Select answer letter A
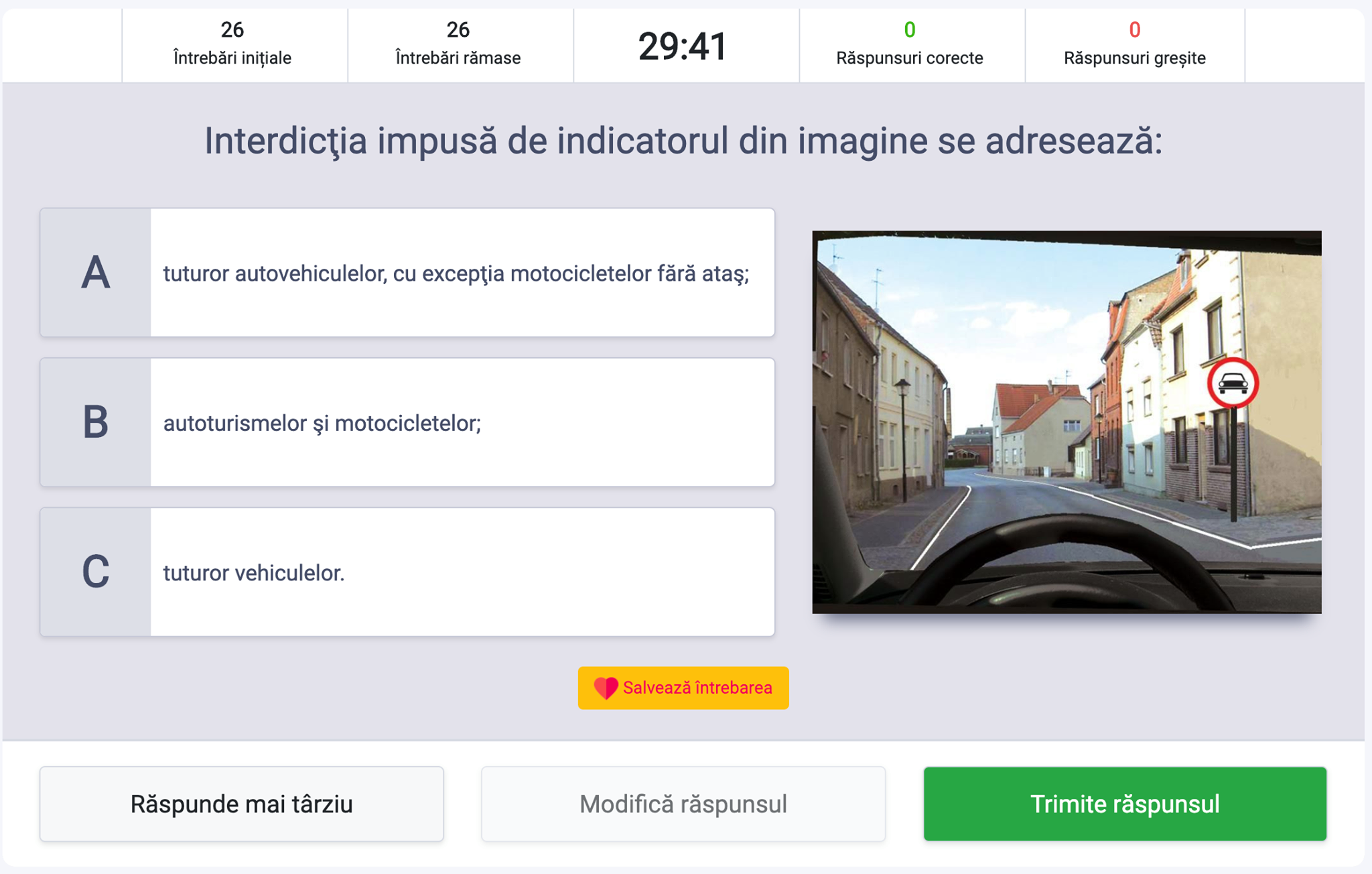This screenshot has width=1372, height=874. click(95, 273)
